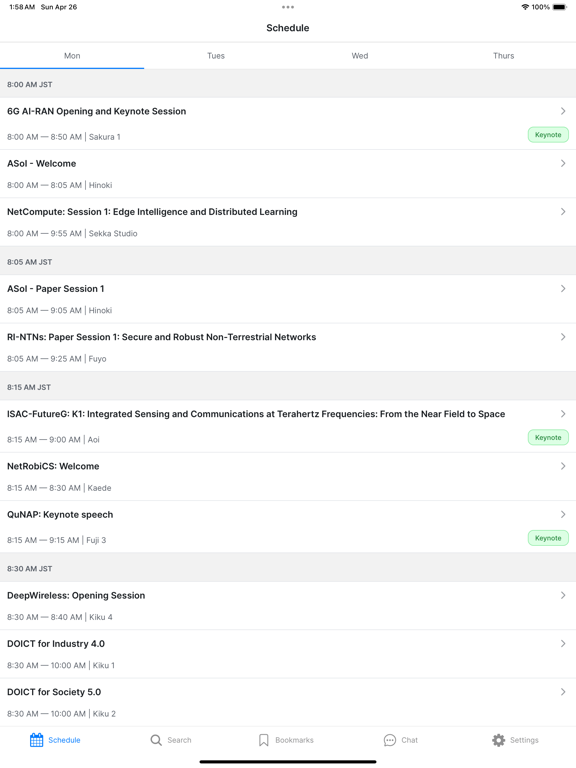Screen dimensions: 576x768
Task: Open the Chat bubble icon
Action: 390,740
